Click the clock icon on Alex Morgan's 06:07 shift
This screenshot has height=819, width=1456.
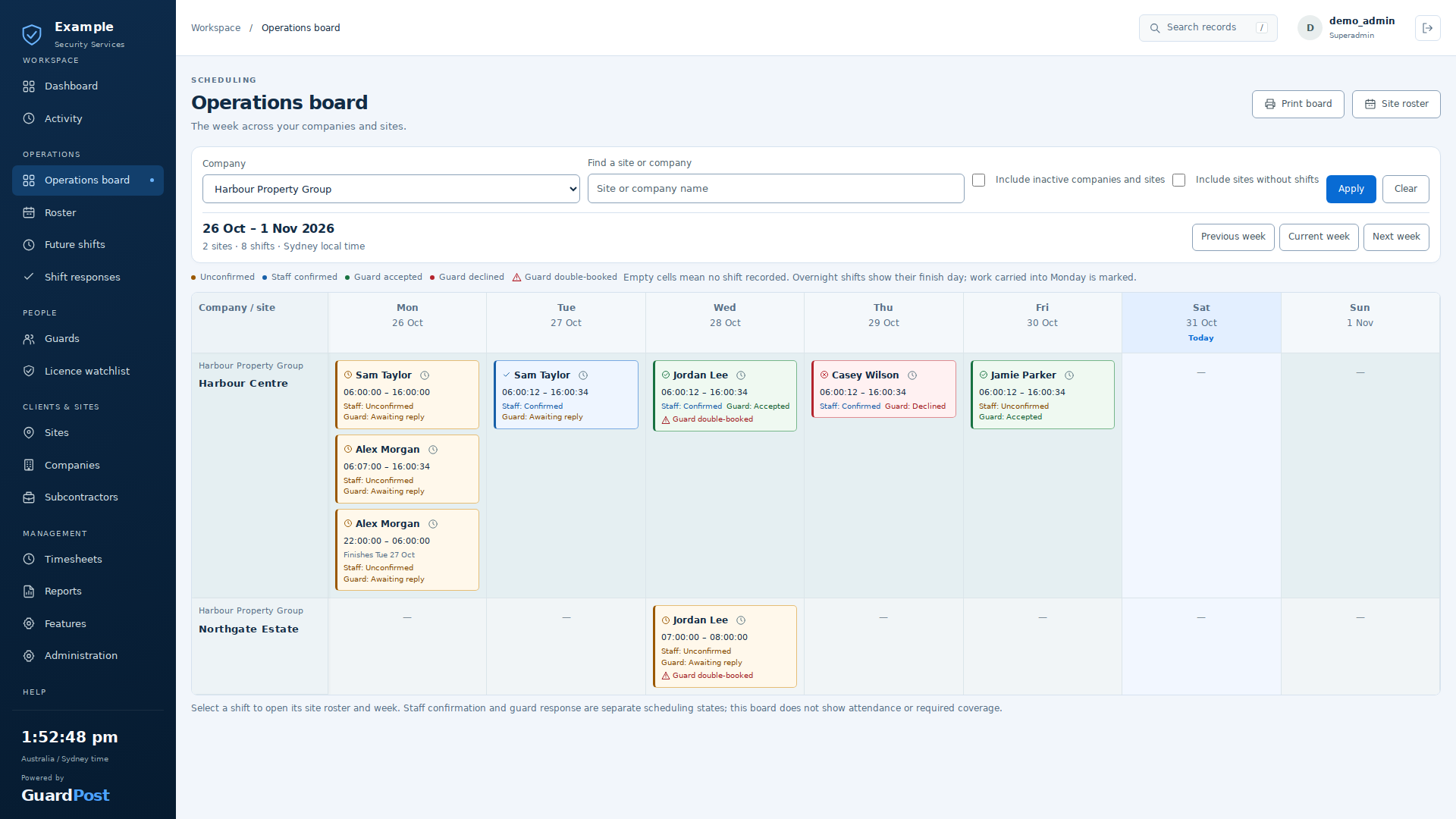click(433, 450)
